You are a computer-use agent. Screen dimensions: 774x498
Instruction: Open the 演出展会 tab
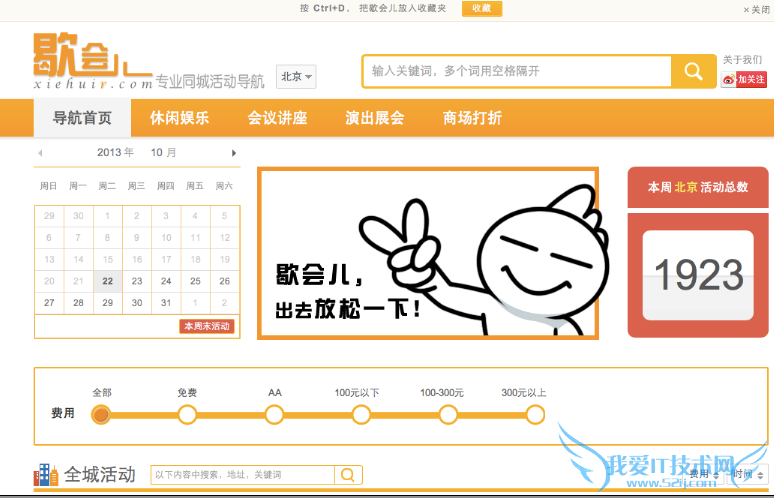click(x=375, y=118)
